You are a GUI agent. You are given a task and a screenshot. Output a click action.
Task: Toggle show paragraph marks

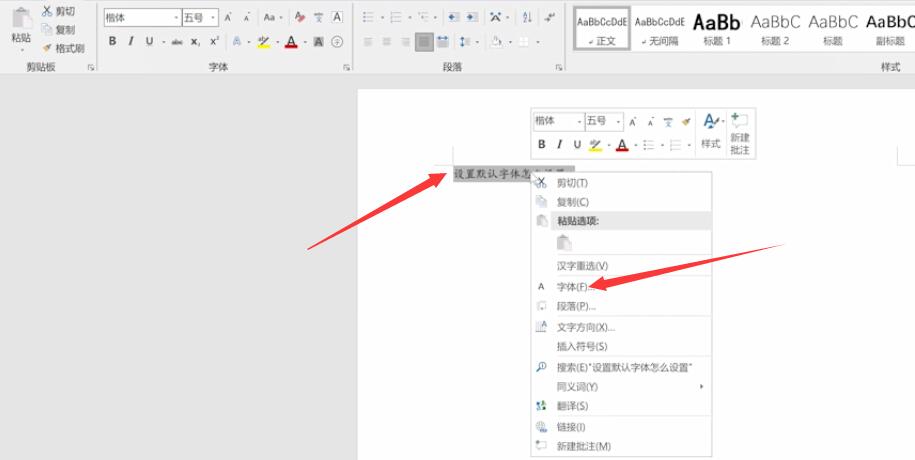click(549, 18)
